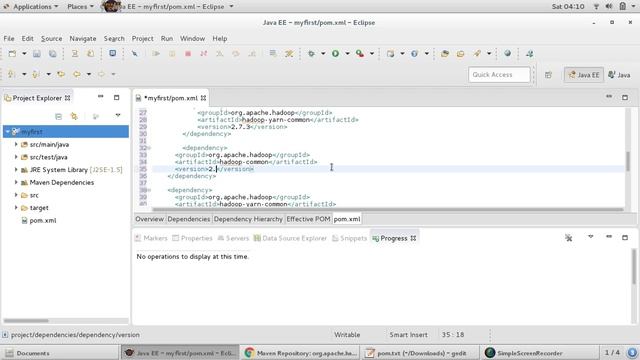Click the red Terminate square icon
The image size is (640, 360).
(188, 53)
